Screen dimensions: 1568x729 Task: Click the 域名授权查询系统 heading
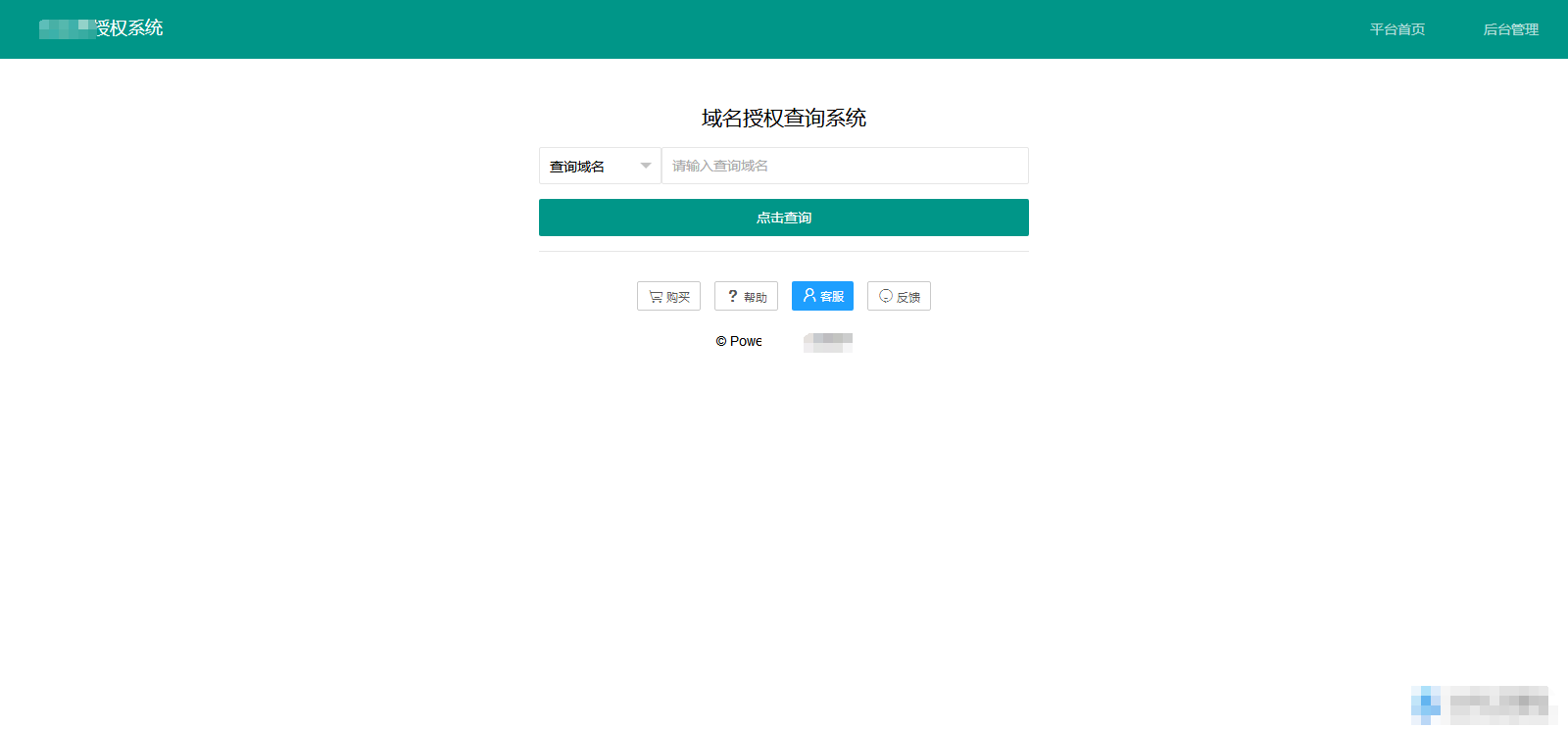(x=784, y=119)
